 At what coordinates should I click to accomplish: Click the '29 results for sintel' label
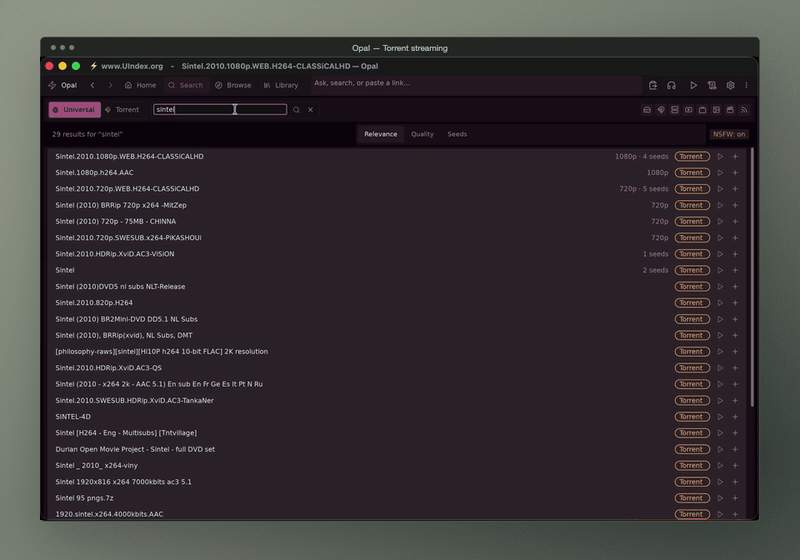[x=87, y=134]
